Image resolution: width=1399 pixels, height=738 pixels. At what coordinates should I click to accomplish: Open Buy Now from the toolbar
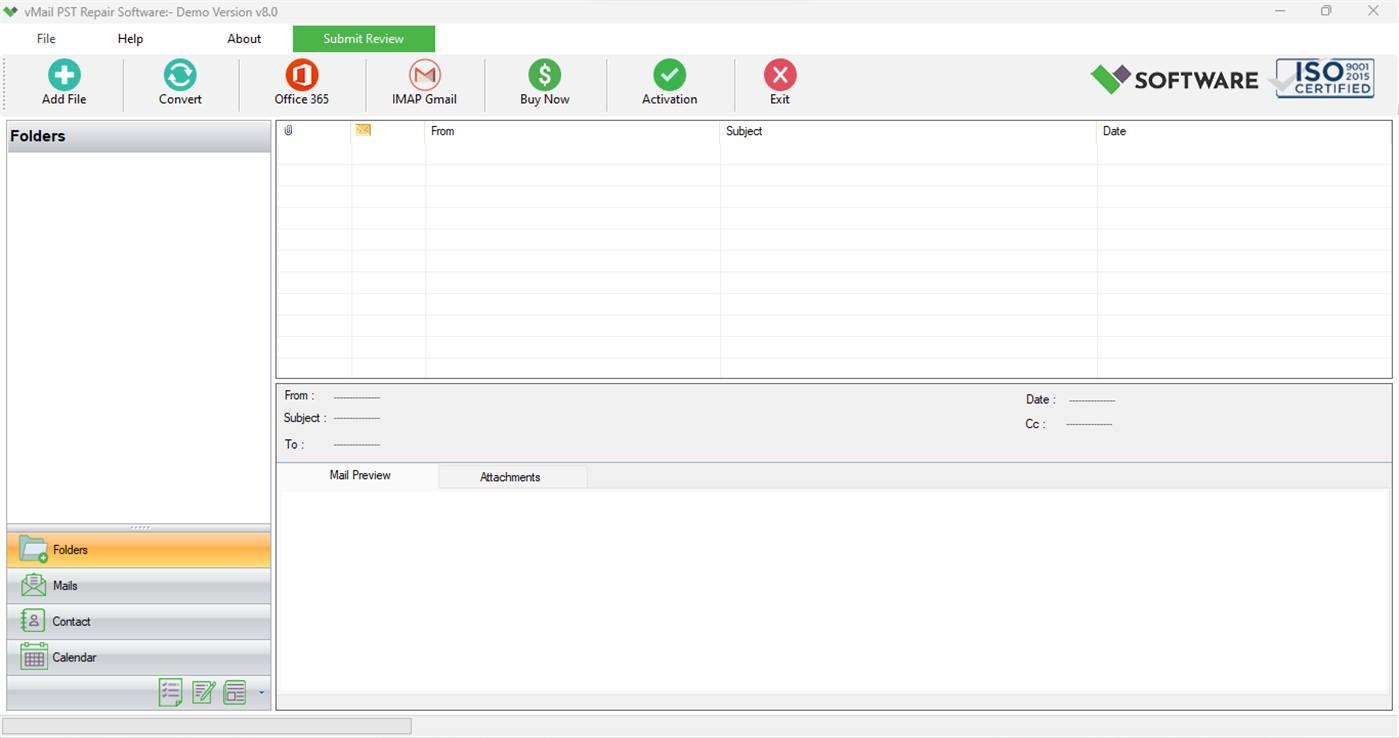click(x=544, y=82)
